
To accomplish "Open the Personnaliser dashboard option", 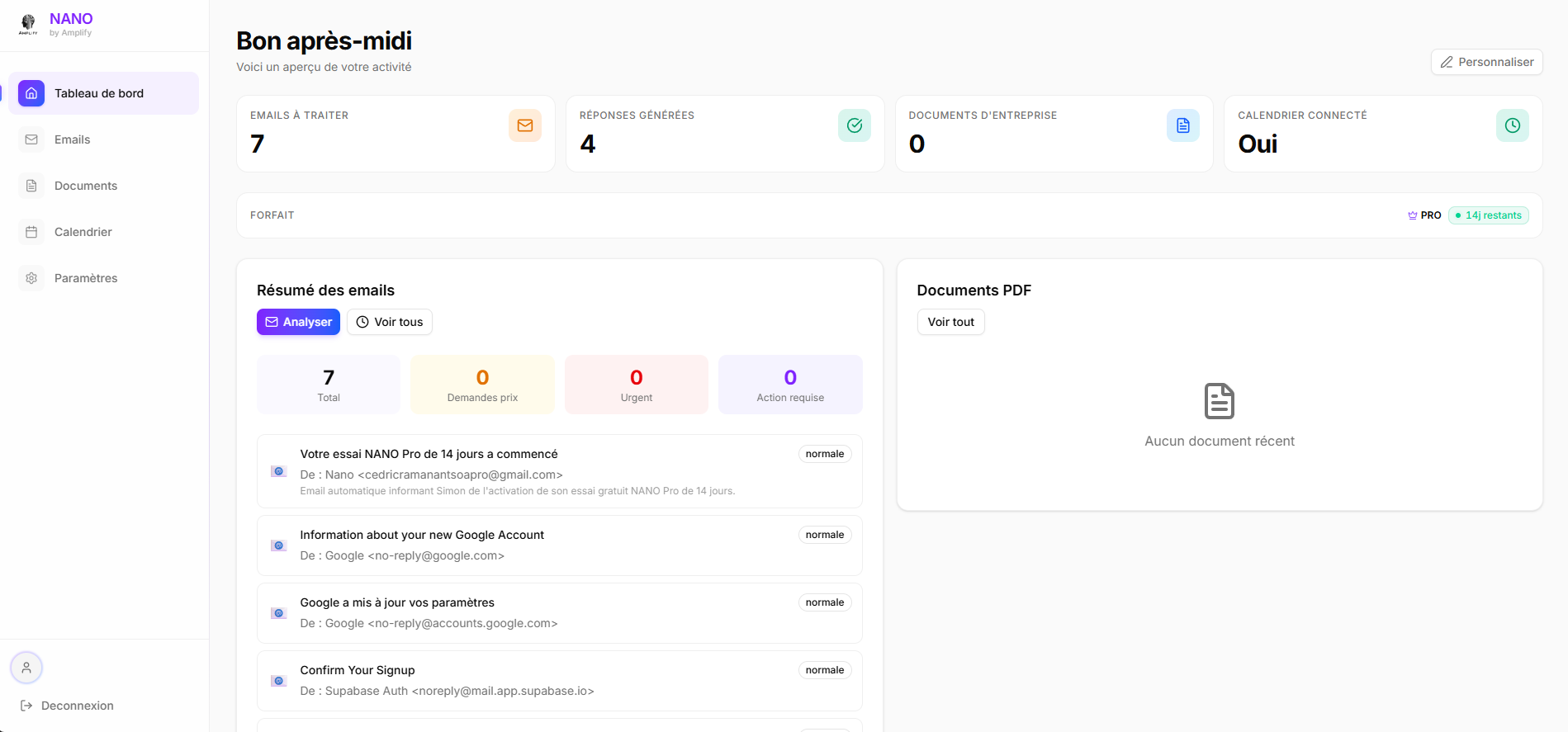I will 1486,62.
